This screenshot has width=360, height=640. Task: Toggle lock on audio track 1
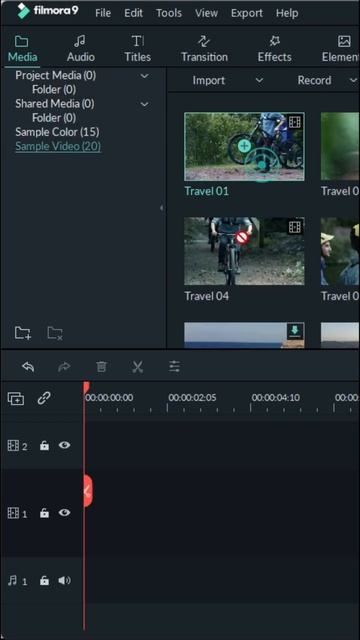[44, 580]
